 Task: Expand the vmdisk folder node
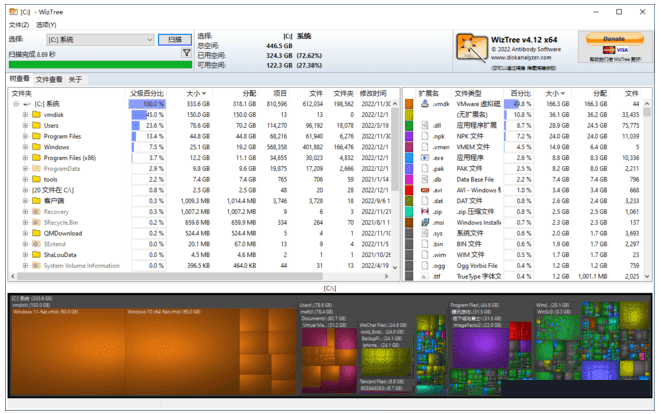(x=25, y=114)
